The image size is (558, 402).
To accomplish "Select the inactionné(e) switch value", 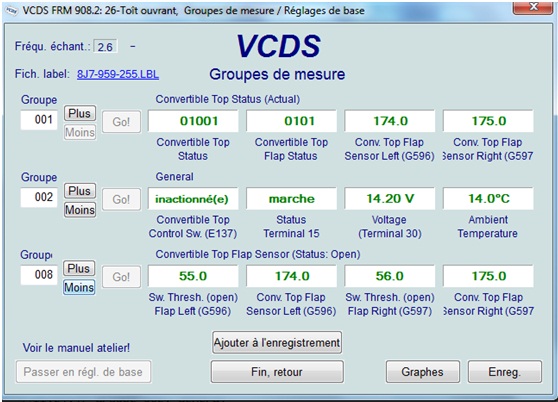I will click(x=193, y=199).
